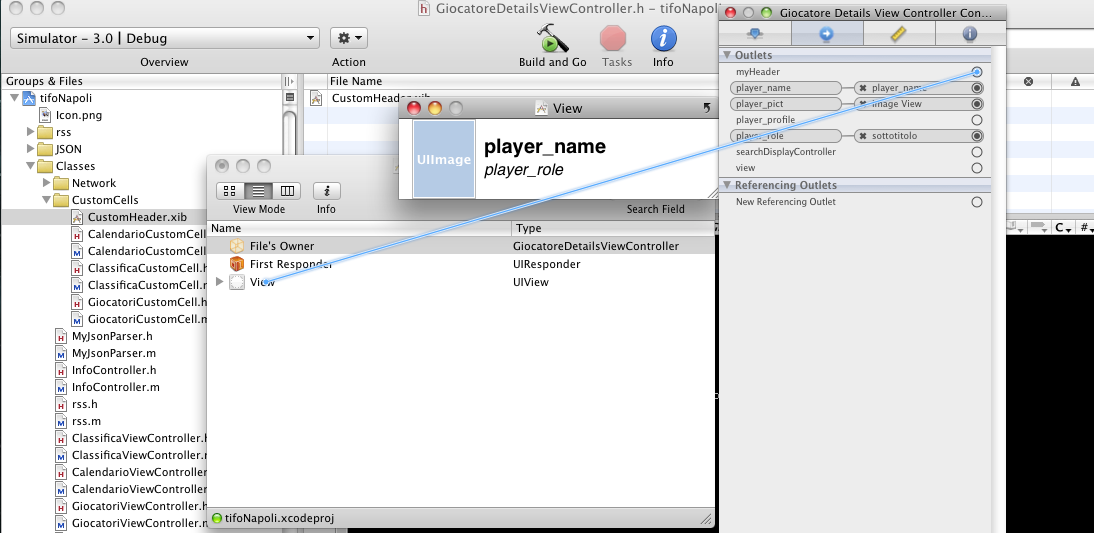Viewport: 1094px width, 533px height.
Task: Click the searchDisplayController outlet circle
Action: coord(977,152)
